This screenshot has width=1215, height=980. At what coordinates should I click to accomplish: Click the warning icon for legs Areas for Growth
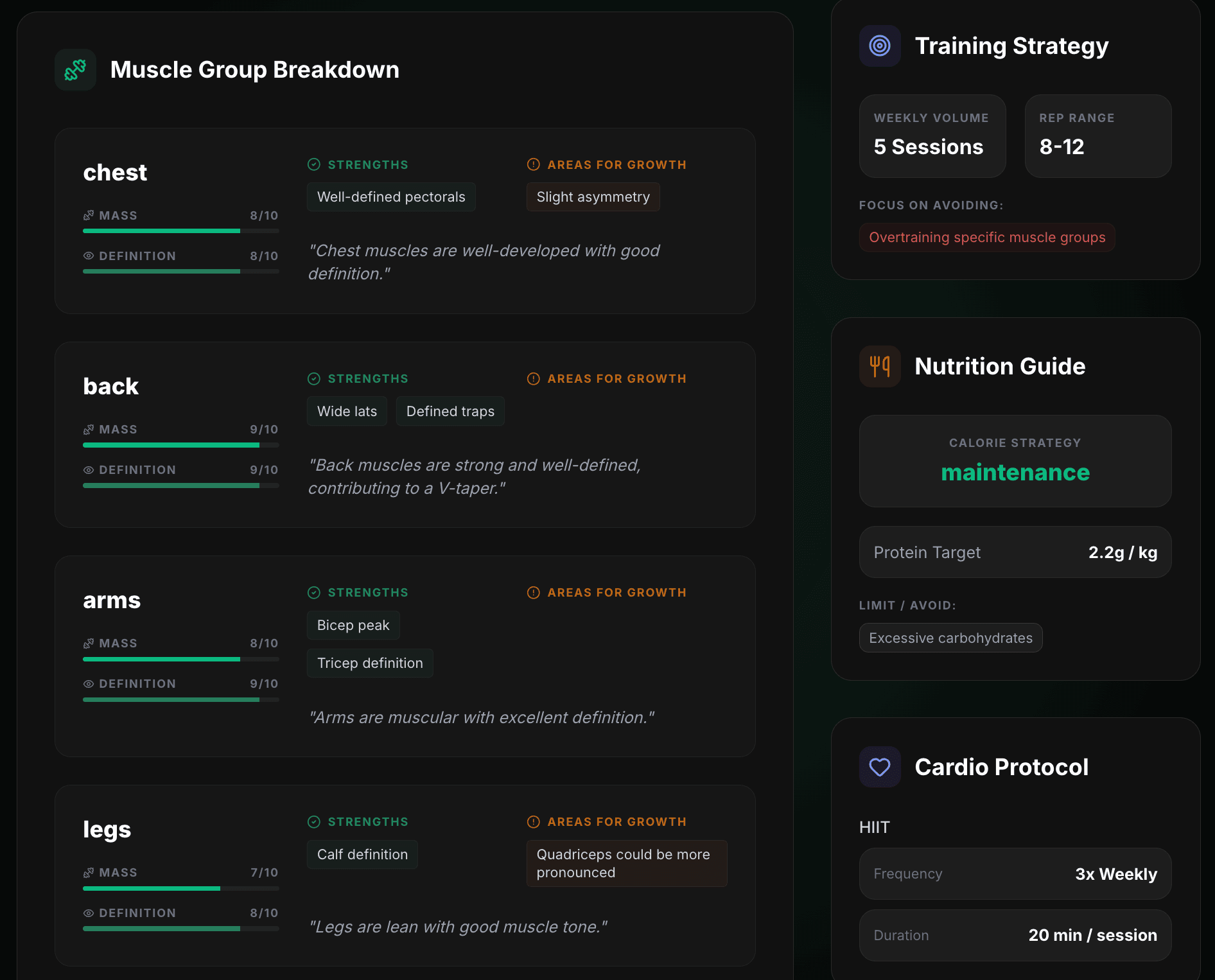pos(533,822)
